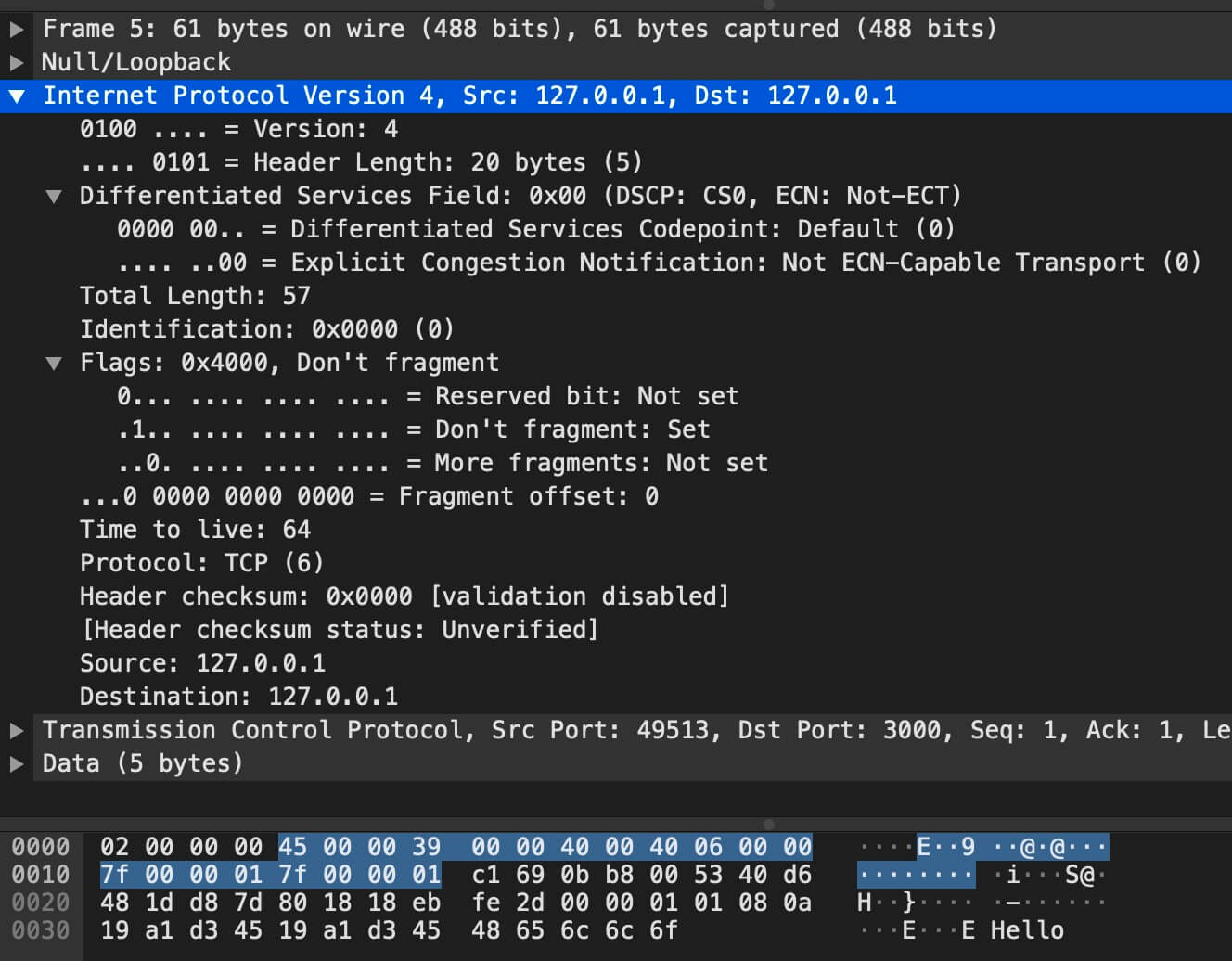Expand the Frame 5 tree row
1232x961 pixels.
pyautogui.click(x=17, y=29)
